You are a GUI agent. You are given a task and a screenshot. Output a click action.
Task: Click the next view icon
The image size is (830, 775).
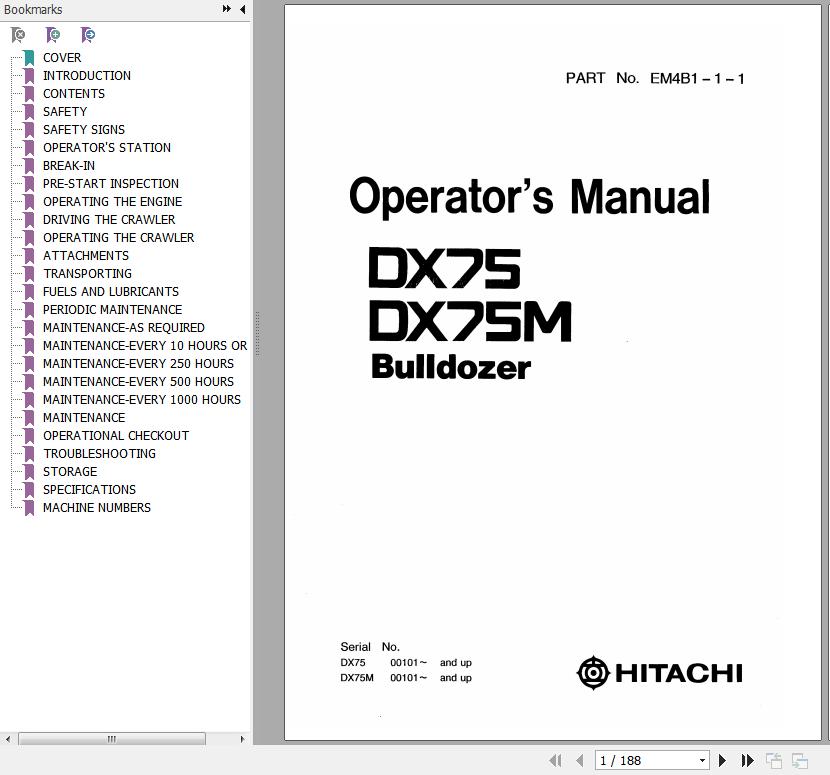(x=800, y=761)
